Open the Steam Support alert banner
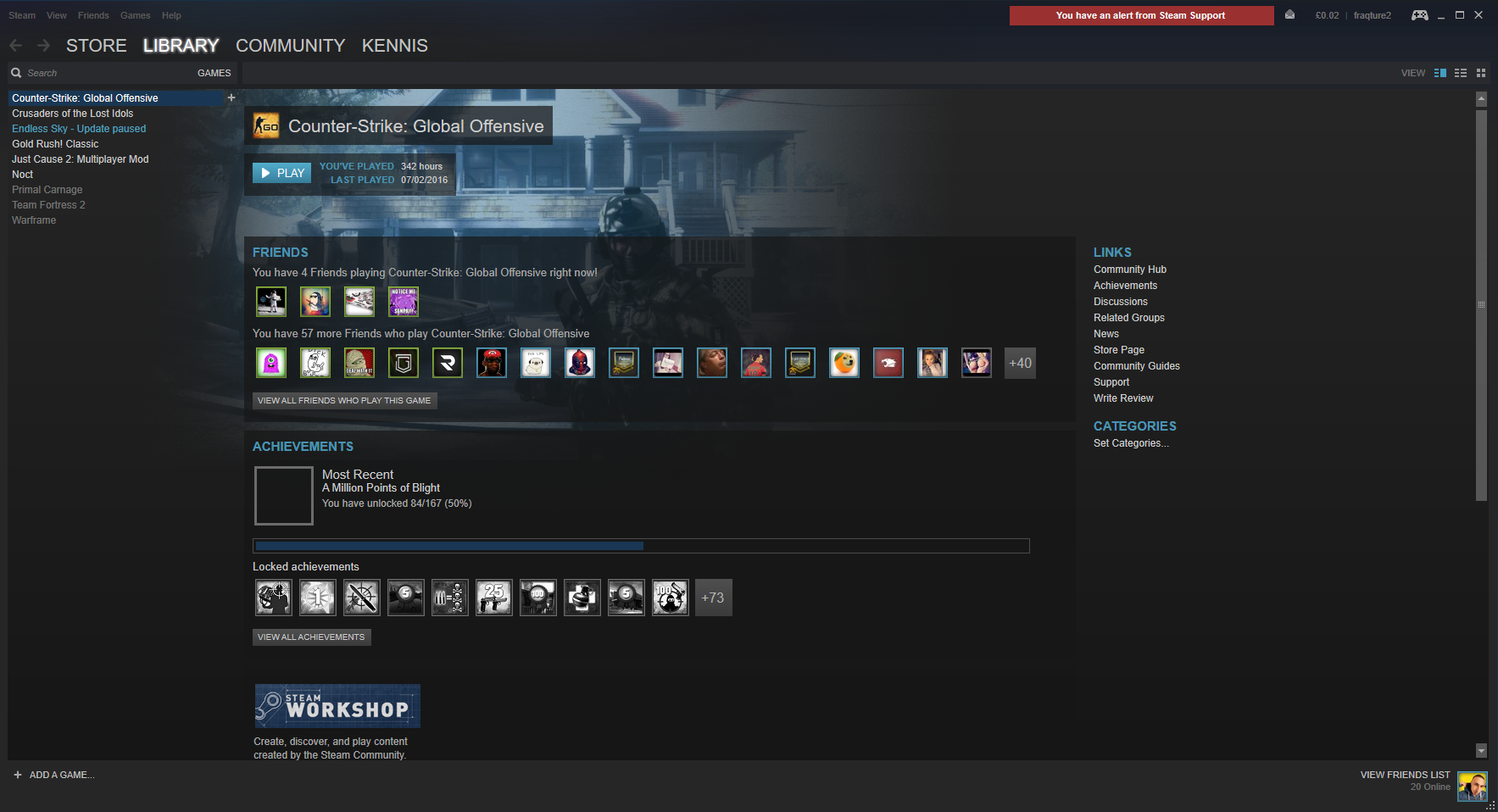The width and height of the screenshot is (1498, 812). click(x=1141, y=15)
